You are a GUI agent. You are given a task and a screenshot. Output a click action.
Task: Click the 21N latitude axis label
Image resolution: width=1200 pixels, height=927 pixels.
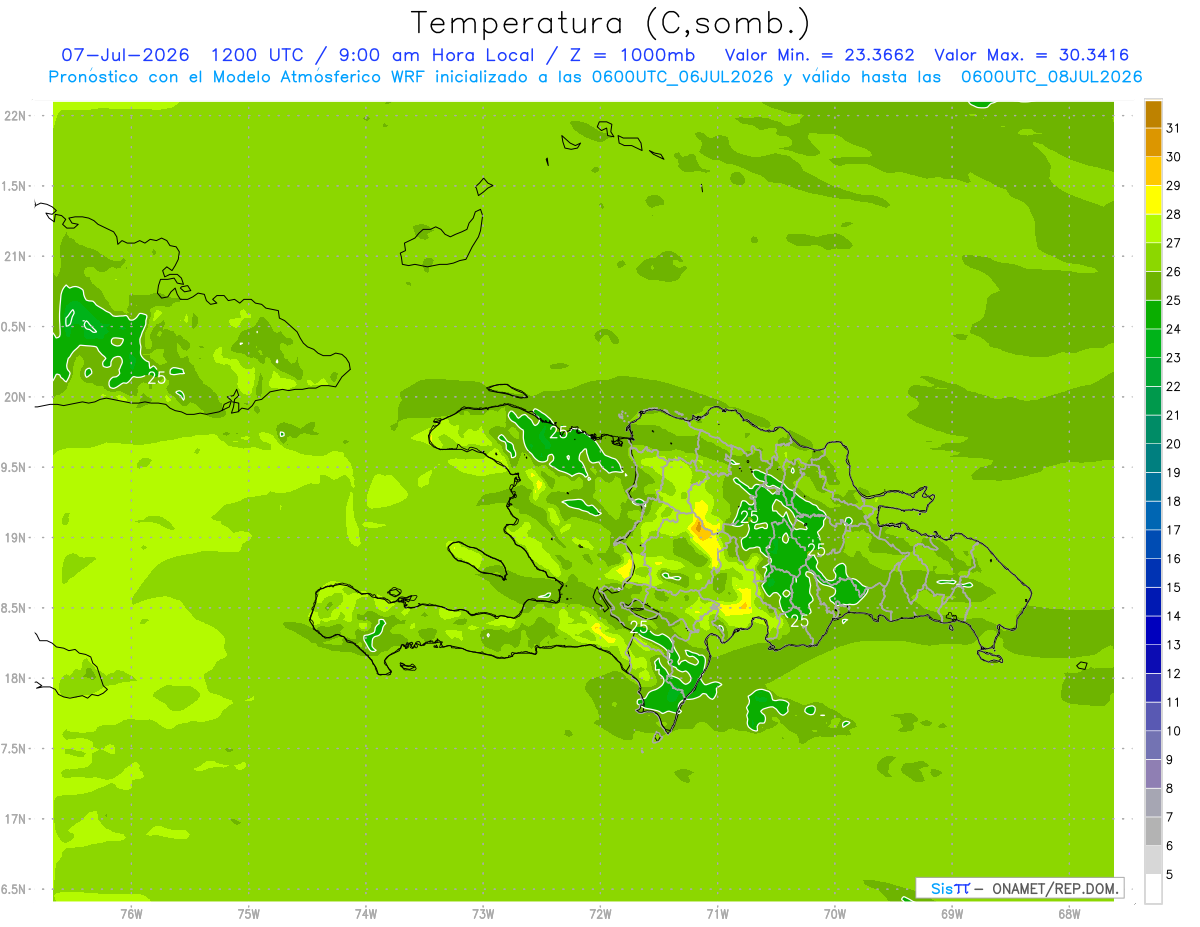pyautogui.click(x=14, y=257)
